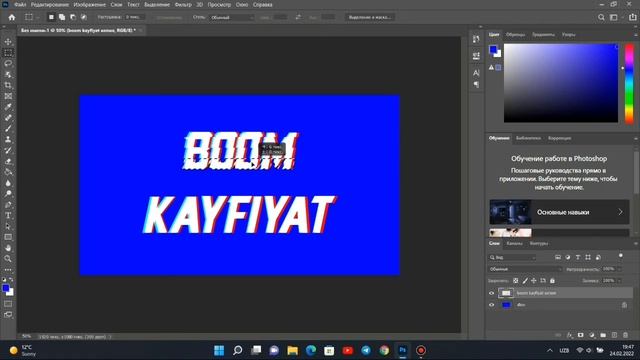Create a new group folder
The height and width of the screenshot is (360, 640).
click(x=603, y=335)
